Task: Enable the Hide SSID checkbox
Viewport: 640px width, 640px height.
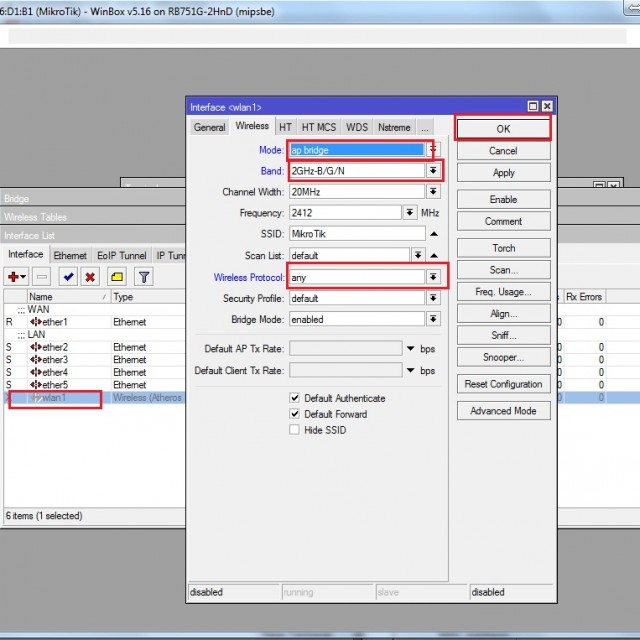Action: point(294,429)
